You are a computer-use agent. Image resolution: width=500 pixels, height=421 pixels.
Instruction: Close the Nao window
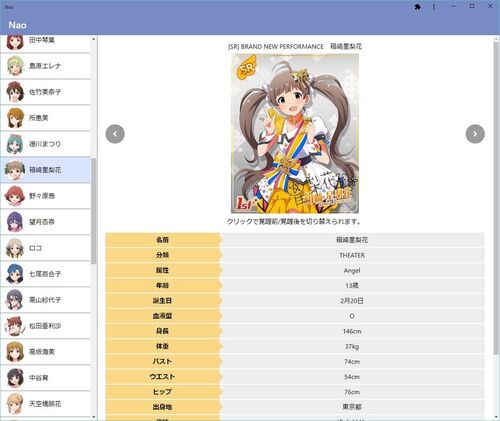pos(490,6)
